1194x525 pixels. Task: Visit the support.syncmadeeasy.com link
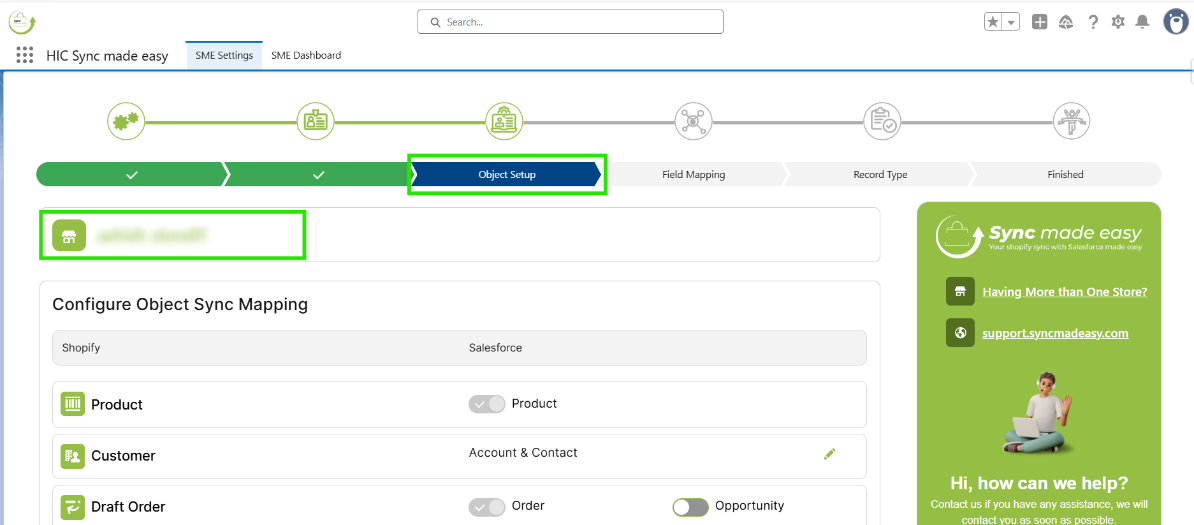pos(1055,333)
